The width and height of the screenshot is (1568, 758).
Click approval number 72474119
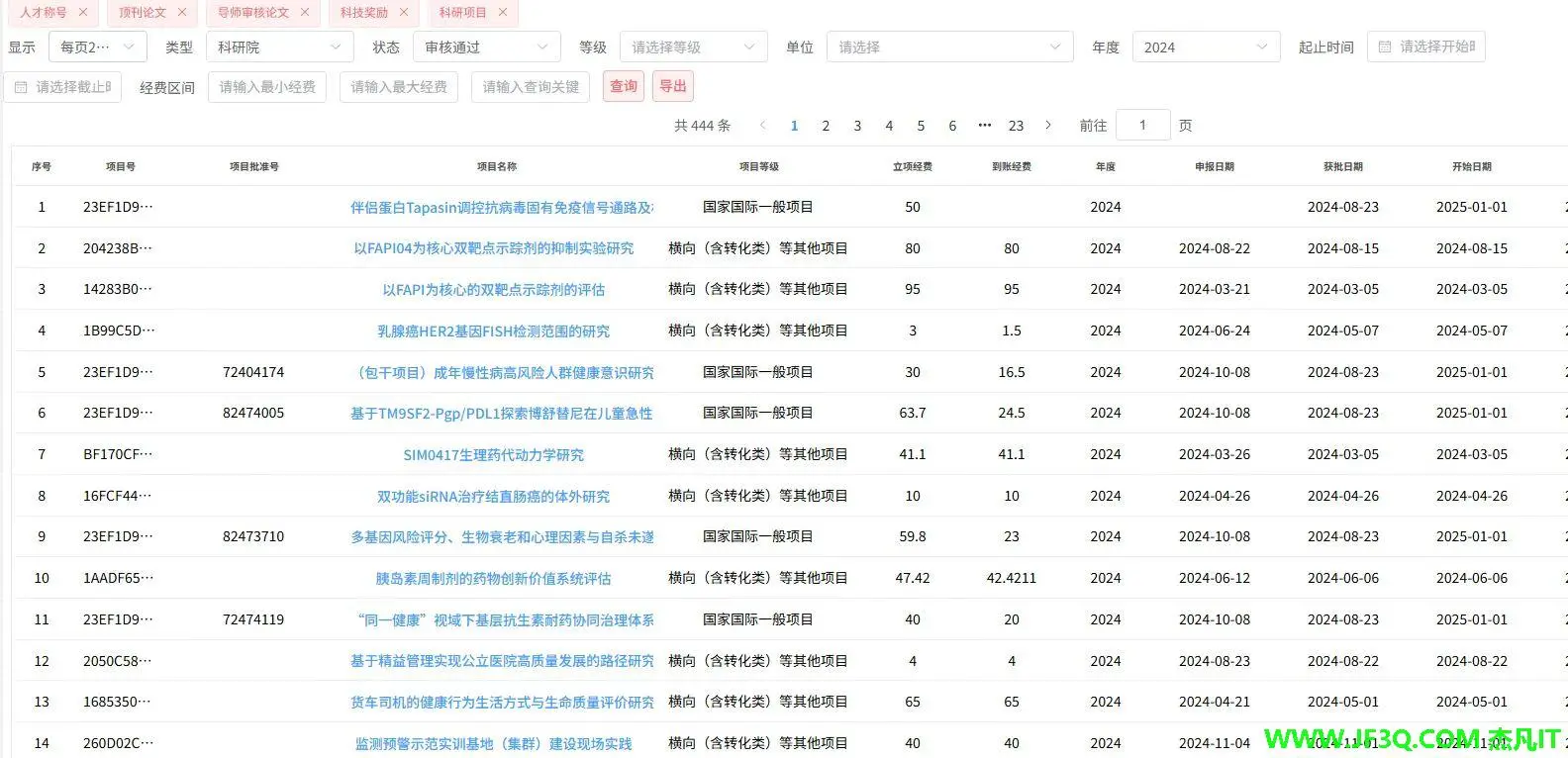pos(253,620)
